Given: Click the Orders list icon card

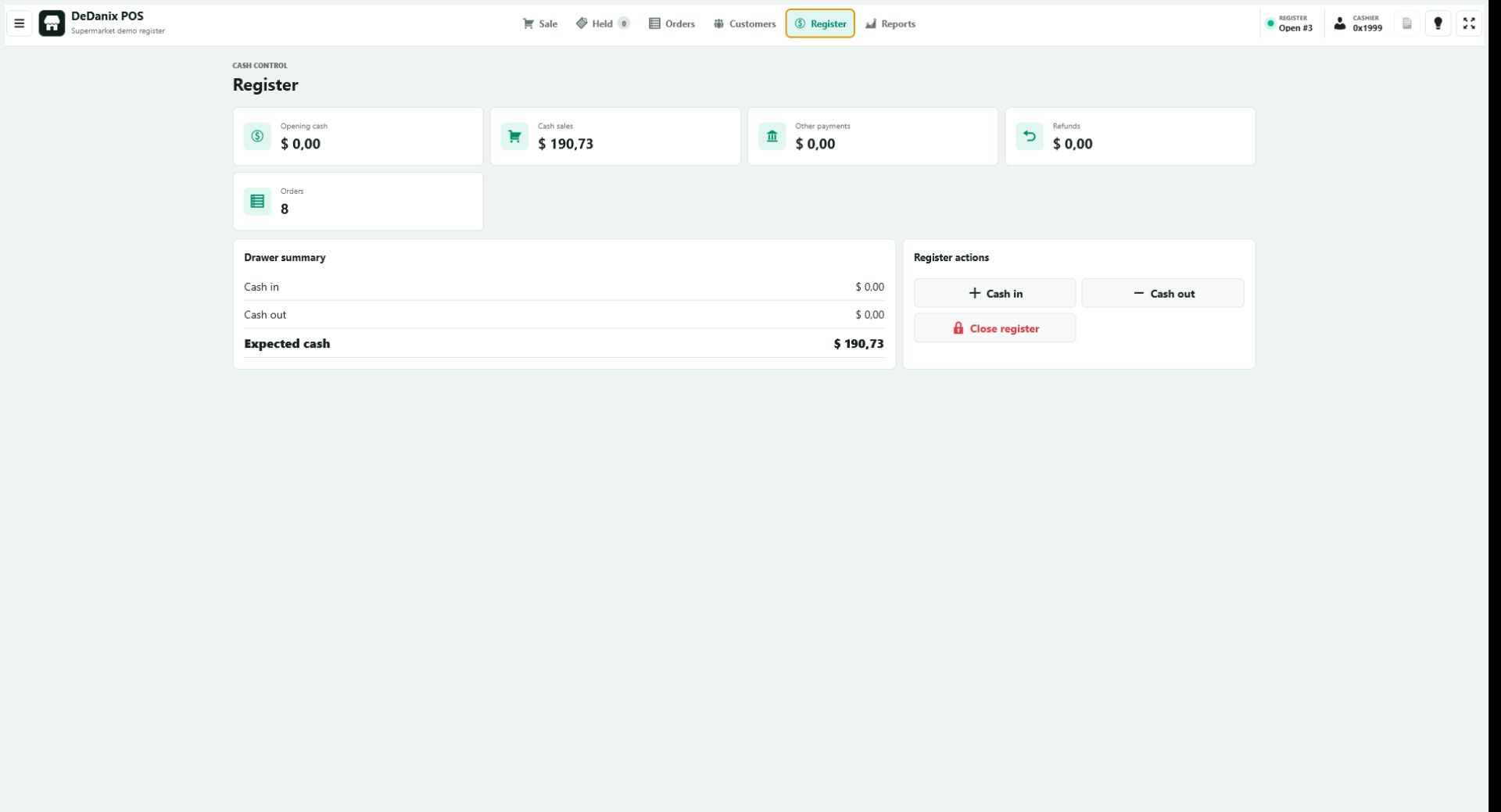Looking at the screenshot, I should pos(257,201).
